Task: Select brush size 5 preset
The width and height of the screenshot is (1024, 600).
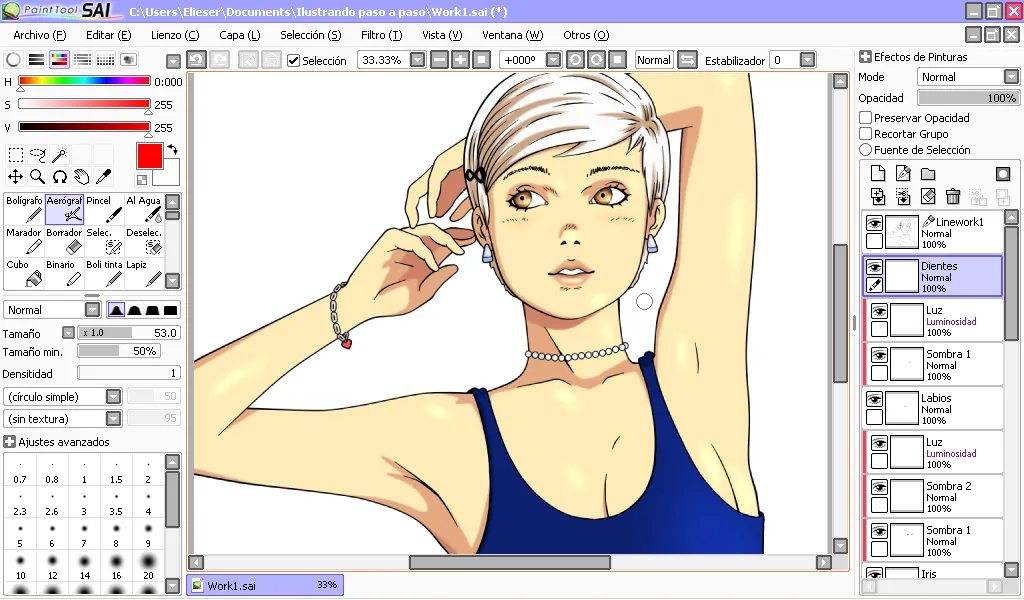Action: pyautogui.click(x=20, y=534)
